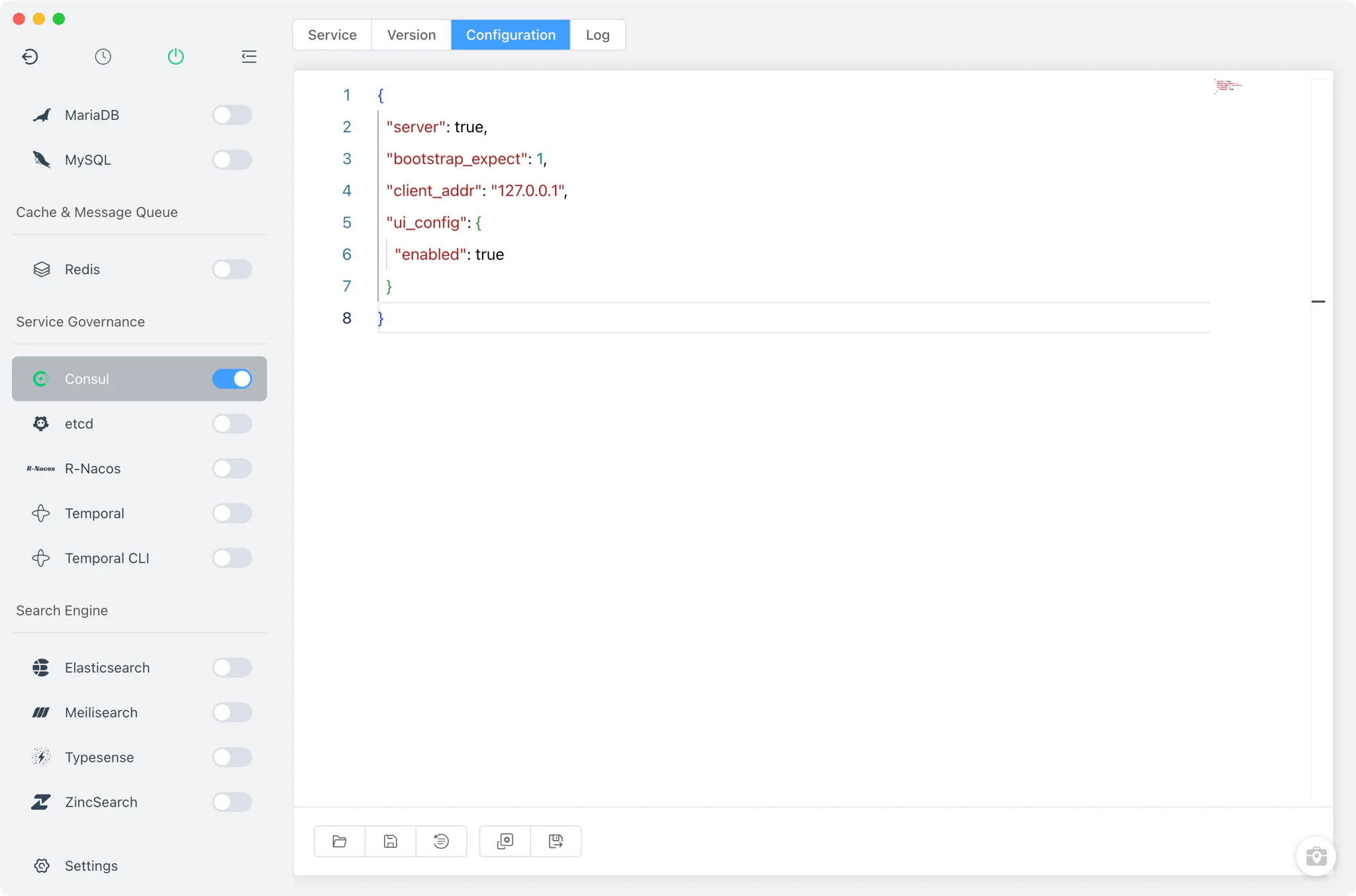
Task: Click the Consul logo icon
Action: (x=41, y=379)
